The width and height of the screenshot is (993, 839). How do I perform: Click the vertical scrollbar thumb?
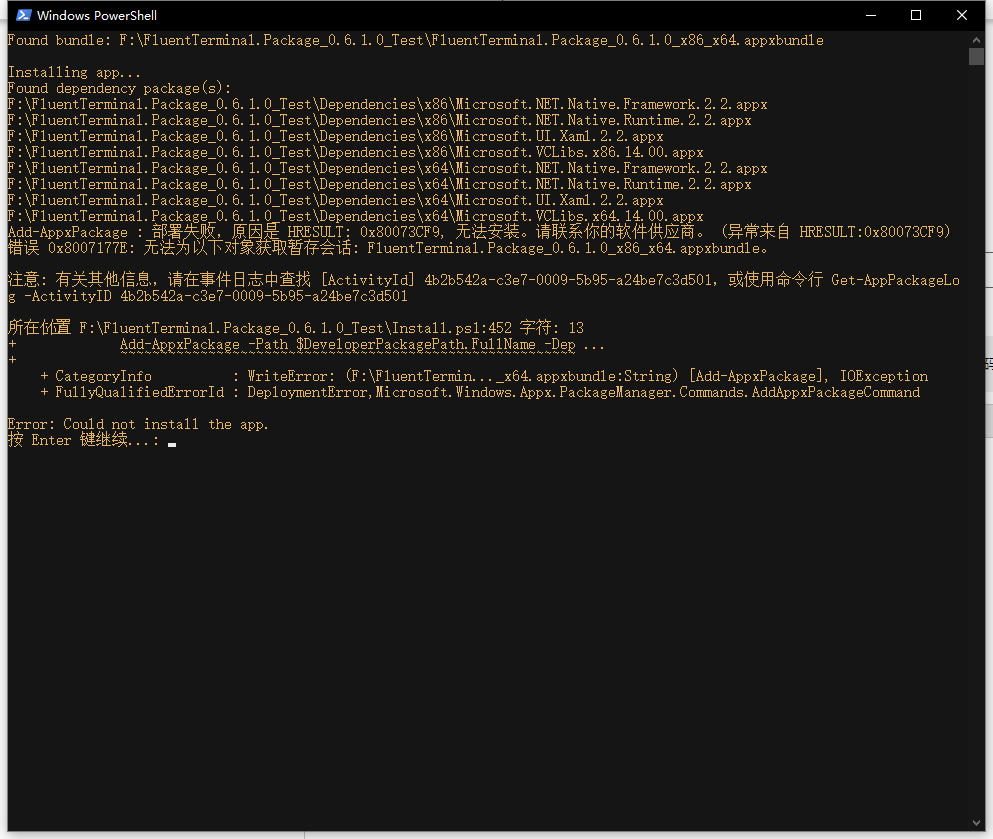point(976,56)
